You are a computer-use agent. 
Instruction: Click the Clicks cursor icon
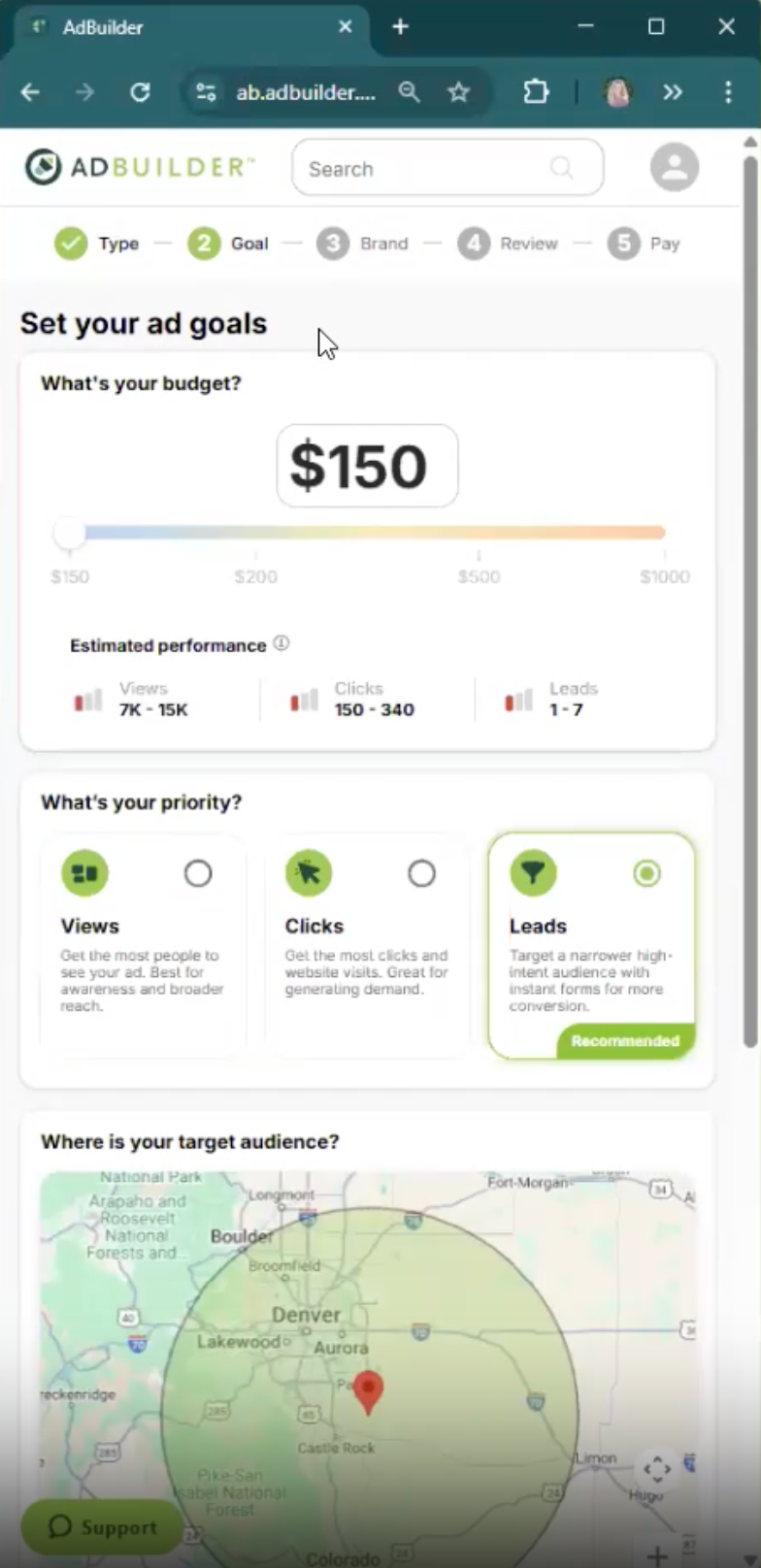tap(309, 872)
